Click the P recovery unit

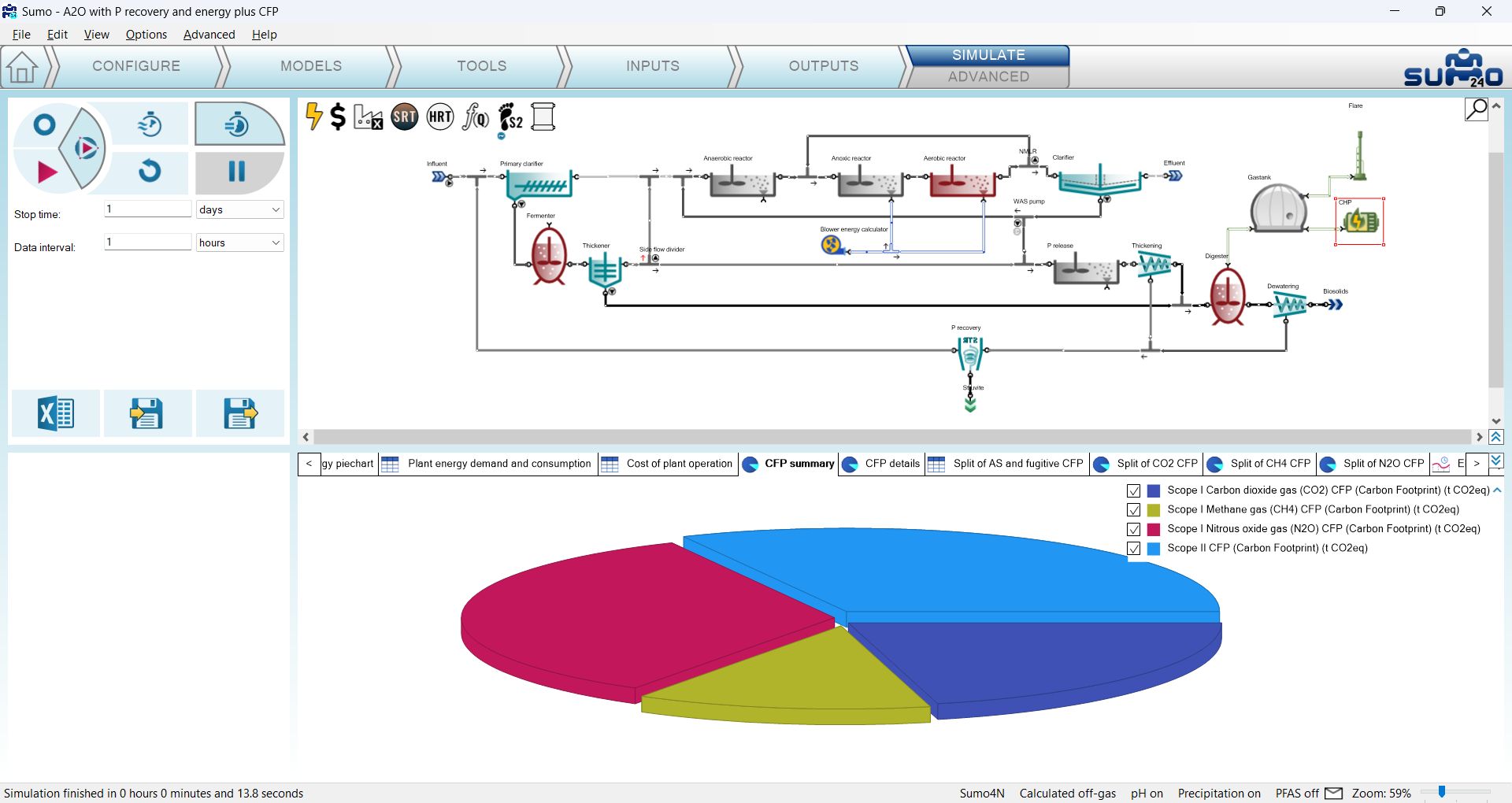click(970, 353)
